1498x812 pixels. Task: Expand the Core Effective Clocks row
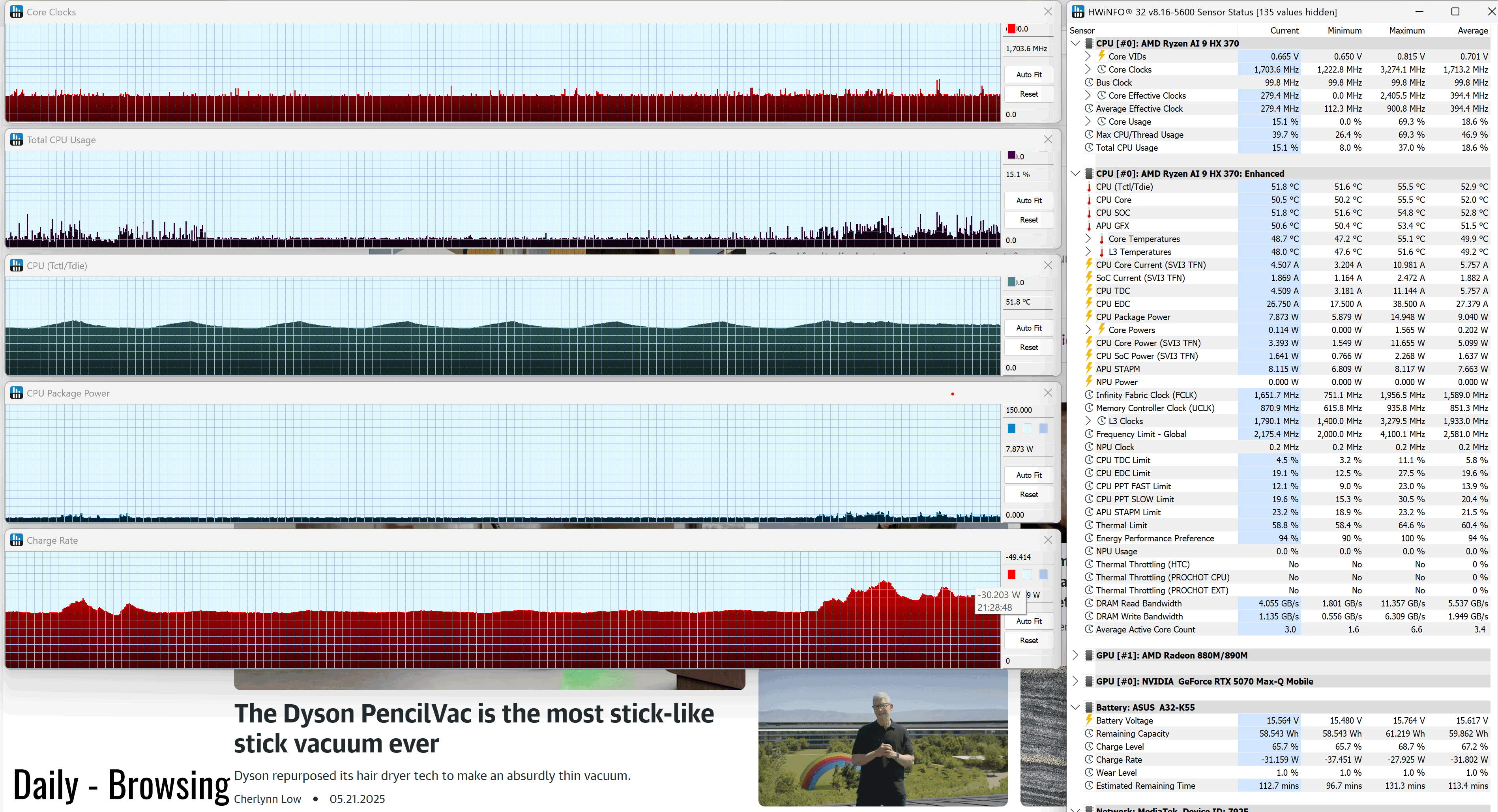point(1088,95)
